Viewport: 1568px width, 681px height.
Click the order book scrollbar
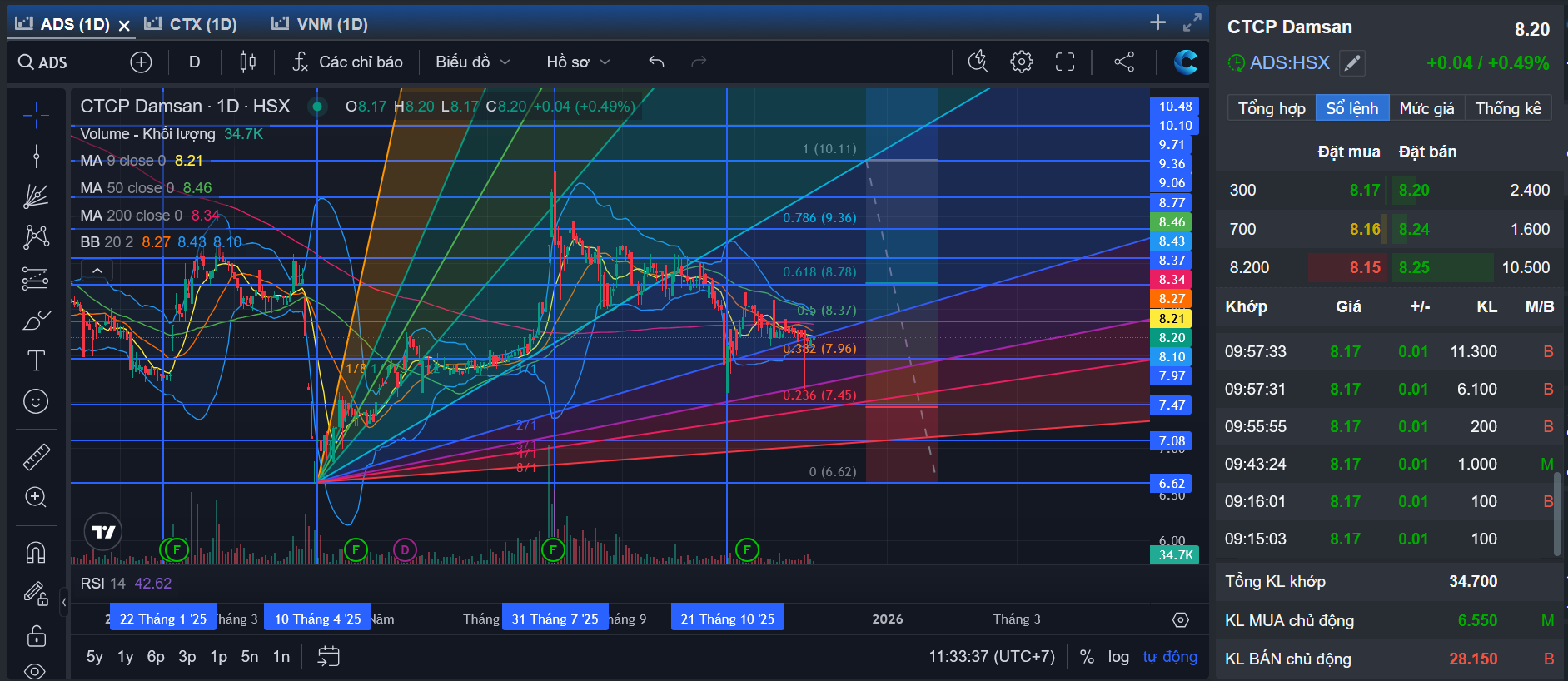coord(1557,514)
